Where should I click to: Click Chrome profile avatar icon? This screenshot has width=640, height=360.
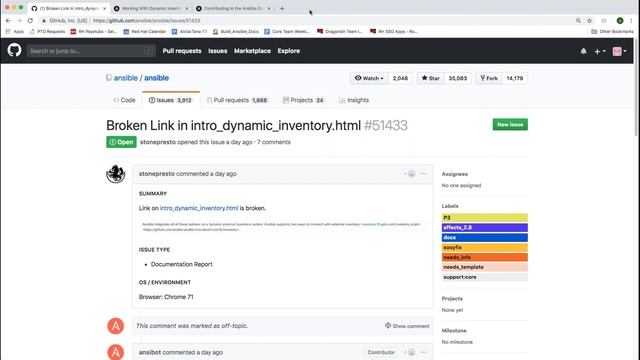pos(620,20)
